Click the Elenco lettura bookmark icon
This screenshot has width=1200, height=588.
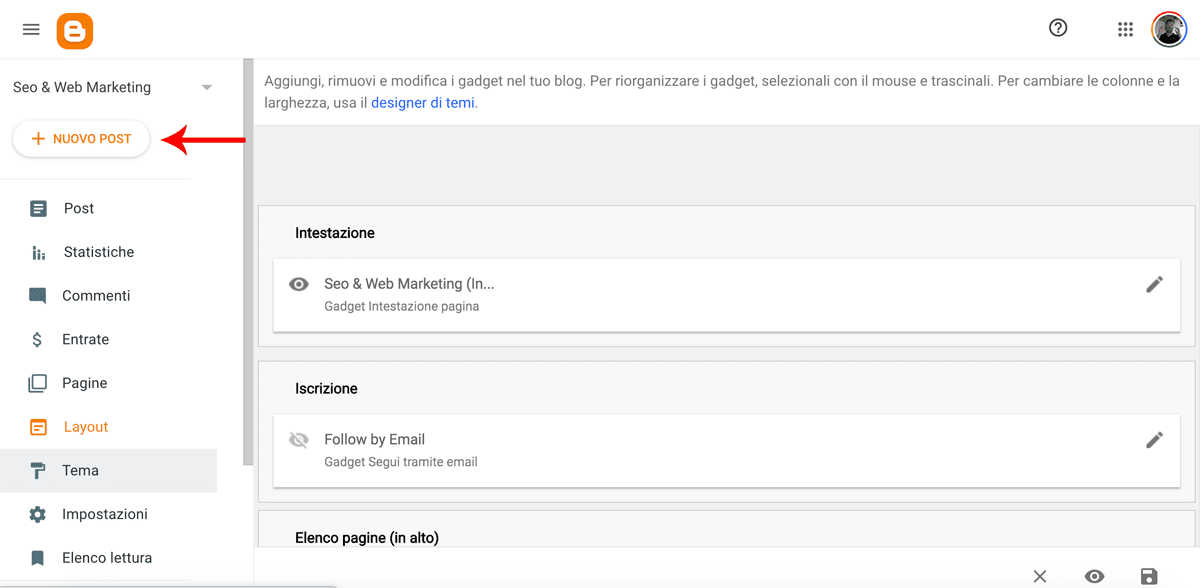coord(38,558)
